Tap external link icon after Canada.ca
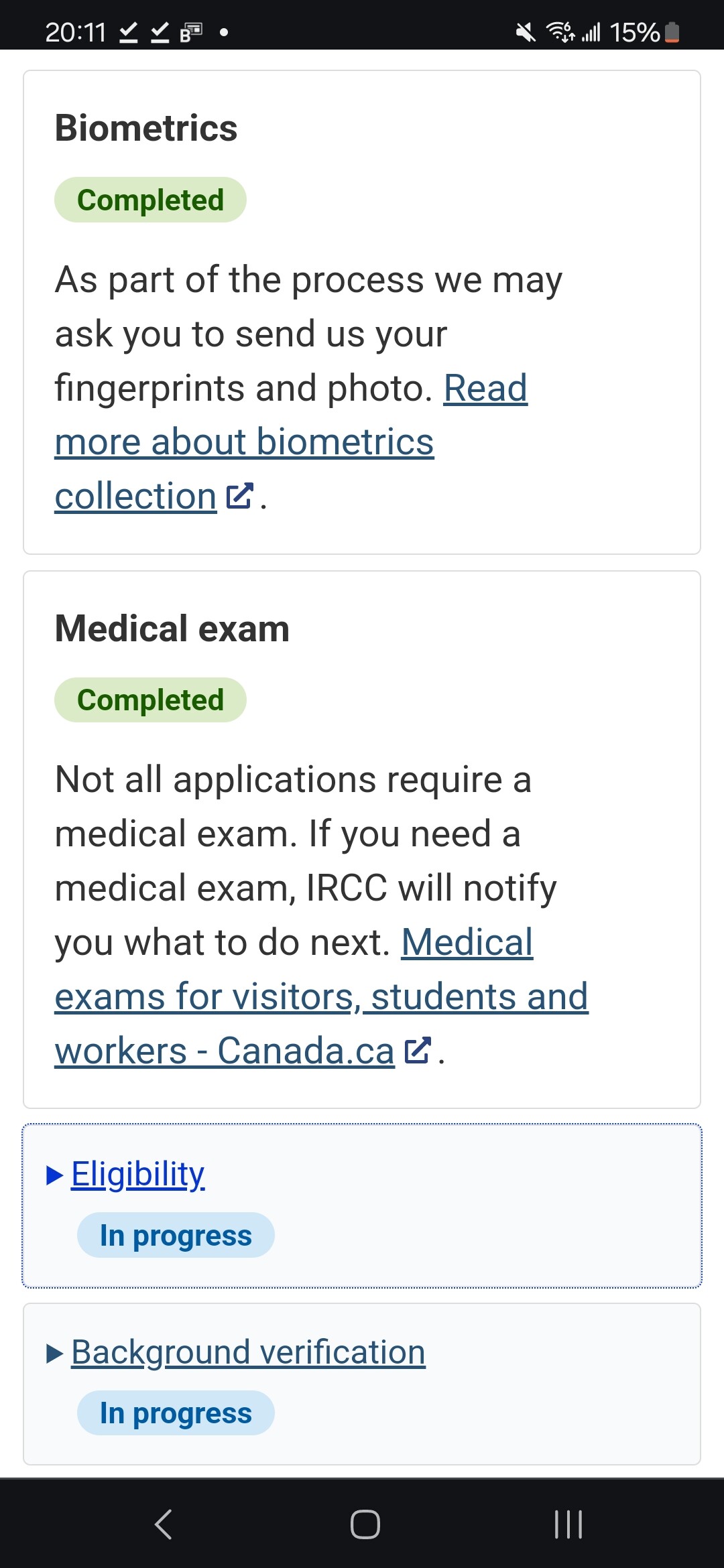Viewport: 724px width, 1568px height. point(417,1050)
